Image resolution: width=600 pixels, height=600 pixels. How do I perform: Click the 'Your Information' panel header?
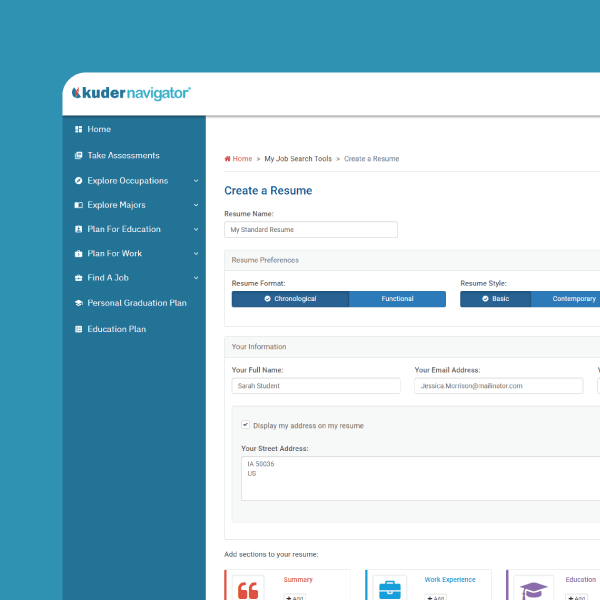click(412, 347)
